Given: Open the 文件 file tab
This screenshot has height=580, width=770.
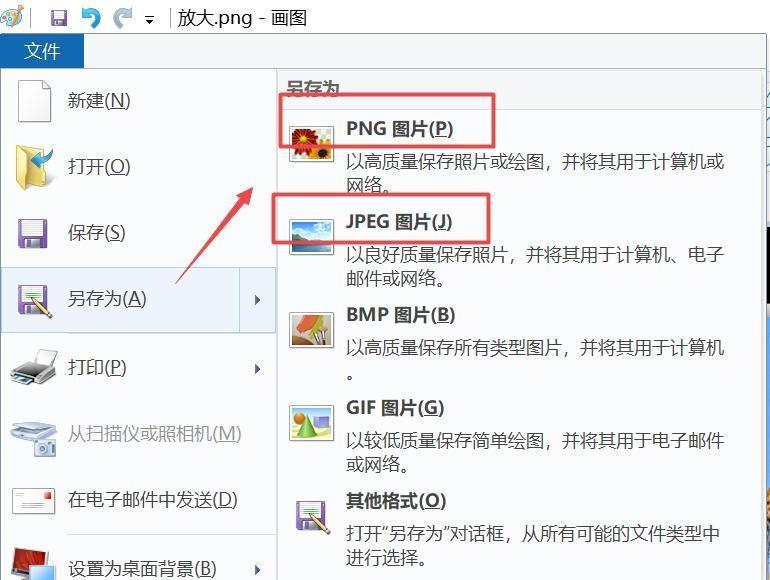Looking at the screenshot, I should 42,51.
